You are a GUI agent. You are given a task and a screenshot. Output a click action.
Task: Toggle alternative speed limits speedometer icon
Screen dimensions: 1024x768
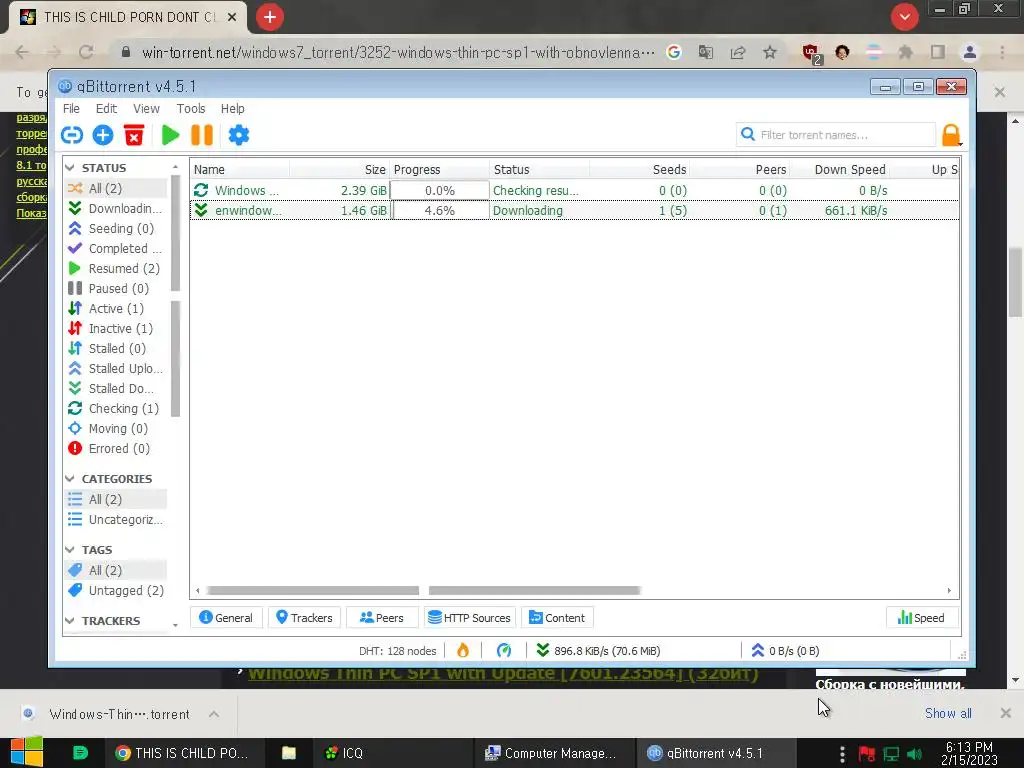504,650
